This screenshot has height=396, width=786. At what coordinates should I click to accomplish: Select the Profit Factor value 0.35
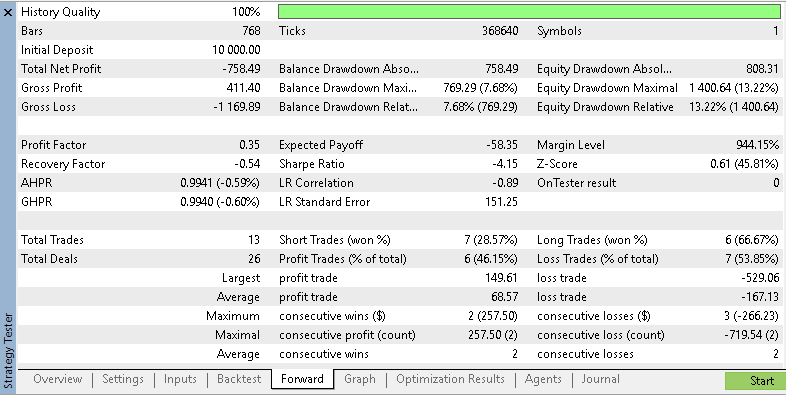tap(249, 145)
